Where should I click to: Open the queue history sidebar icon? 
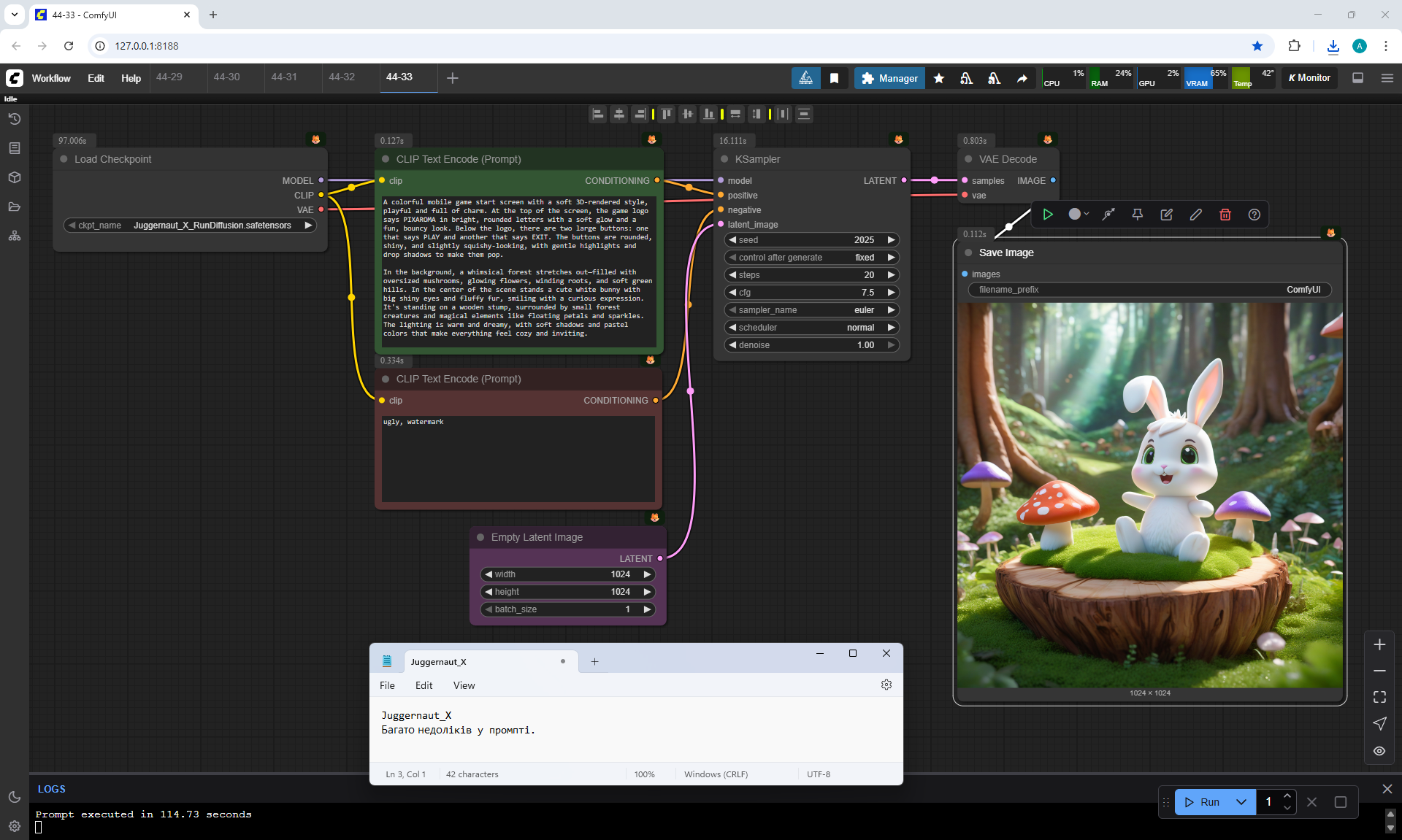coord(15,119)
